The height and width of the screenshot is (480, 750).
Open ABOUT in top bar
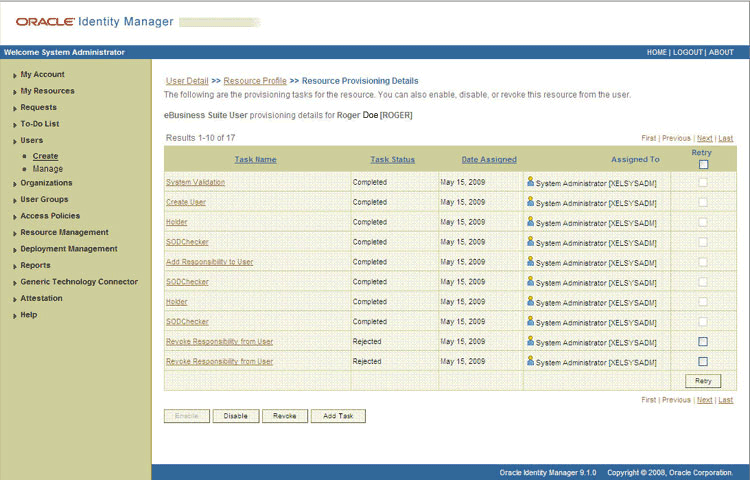[x=721, y=52]
